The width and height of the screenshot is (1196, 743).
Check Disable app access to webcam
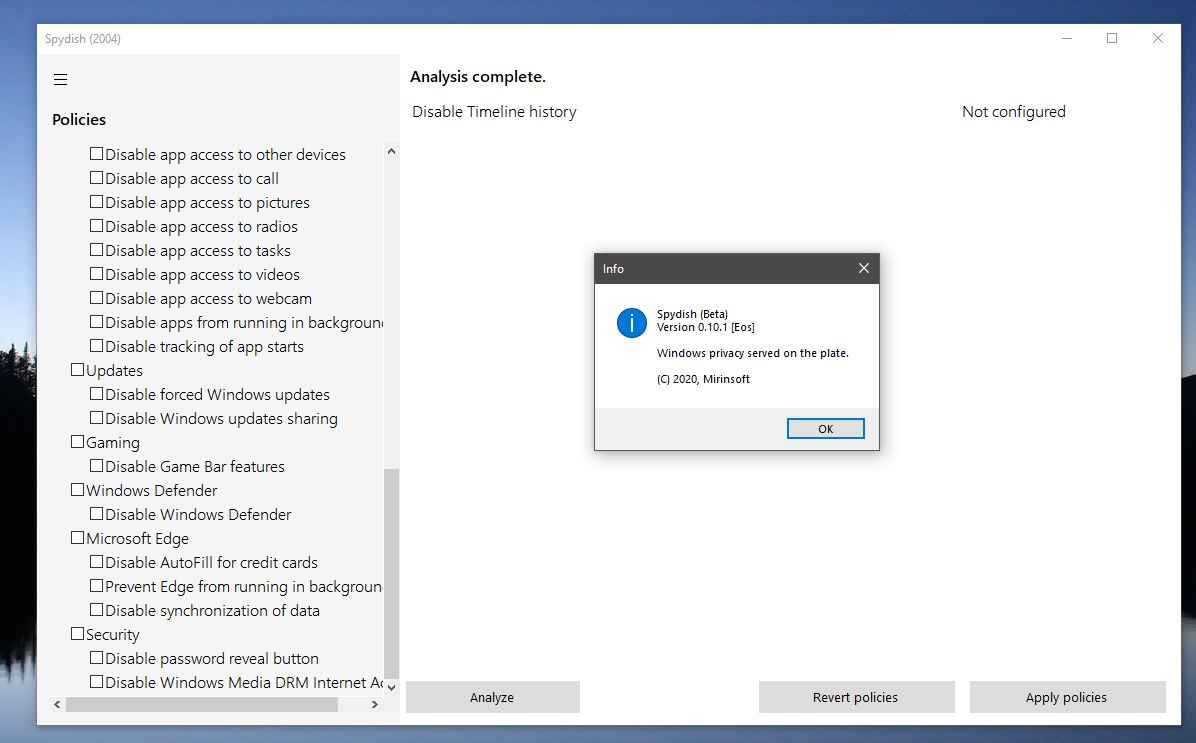[x=96, y=298]
